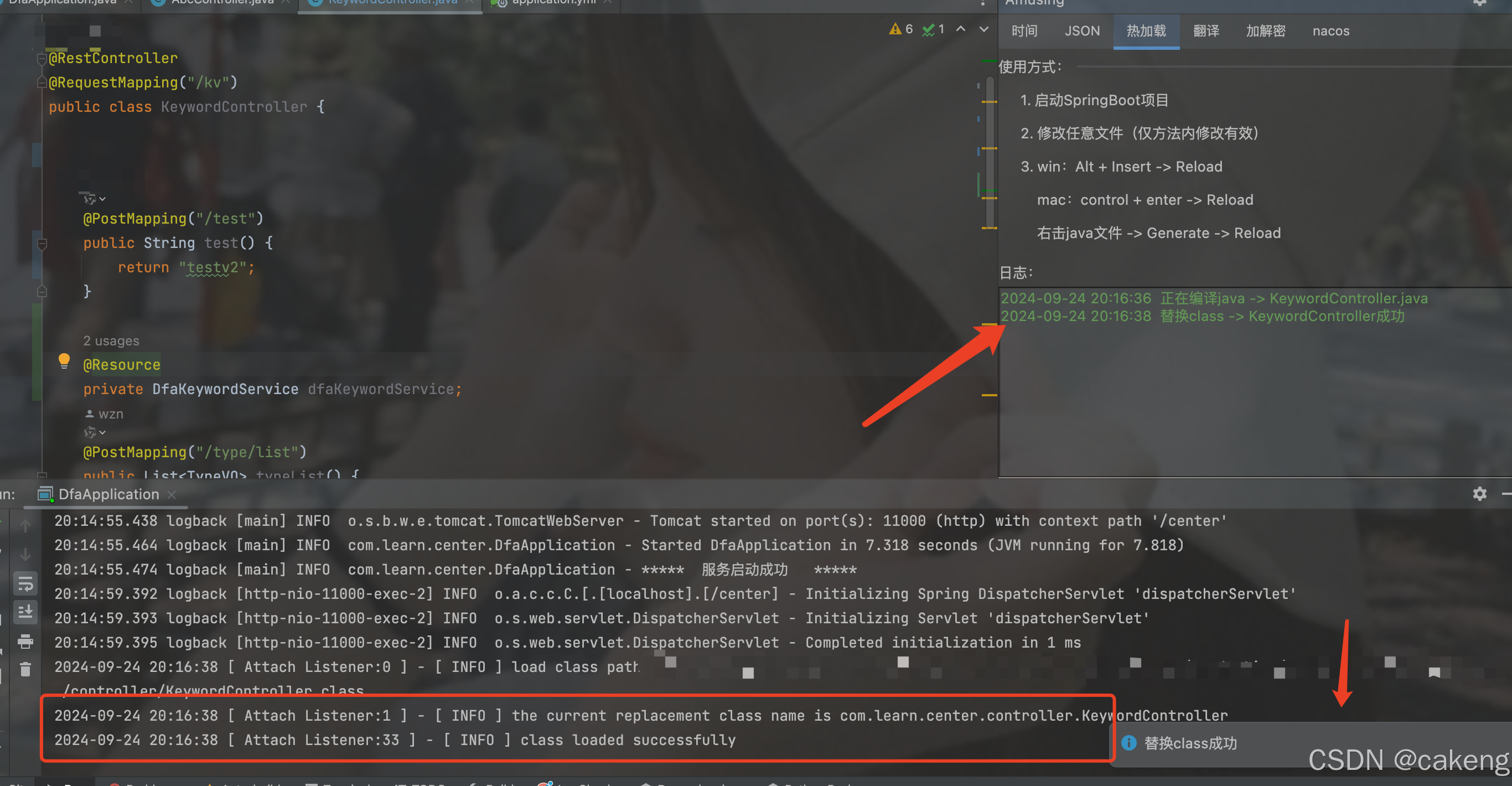Open Run panel settings gear
The height and width of the screenshot is (786, 1512).
[x=1479, y=494]
